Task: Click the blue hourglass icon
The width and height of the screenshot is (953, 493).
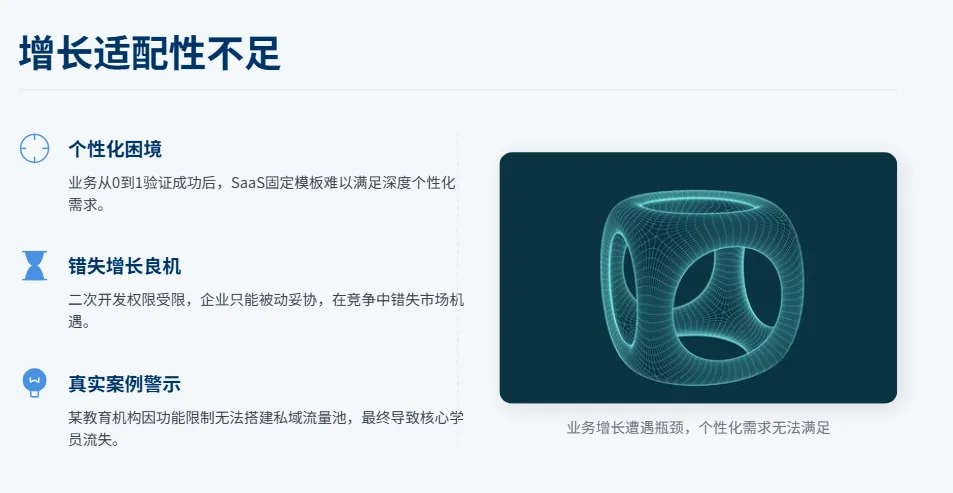Action: (35, 266)
